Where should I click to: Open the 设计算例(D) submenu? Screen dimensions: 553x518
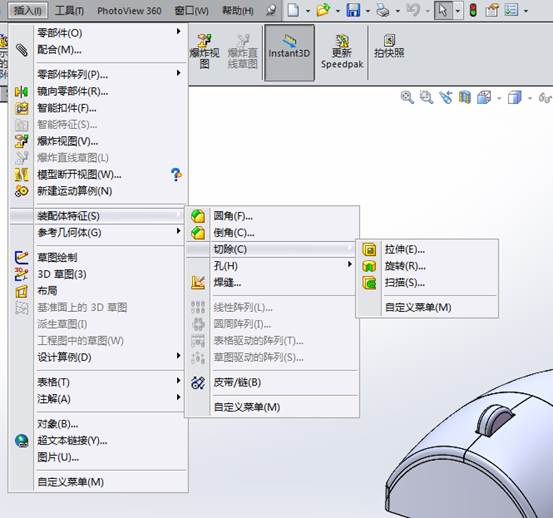click(98, 357)
